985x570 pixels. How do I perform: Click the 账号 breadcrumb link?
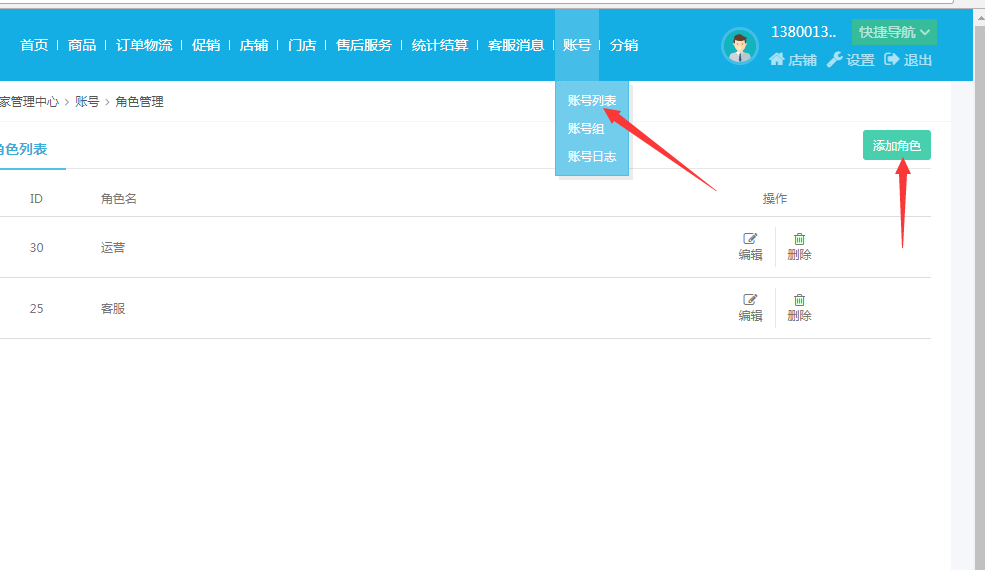[x=87, y=101]
